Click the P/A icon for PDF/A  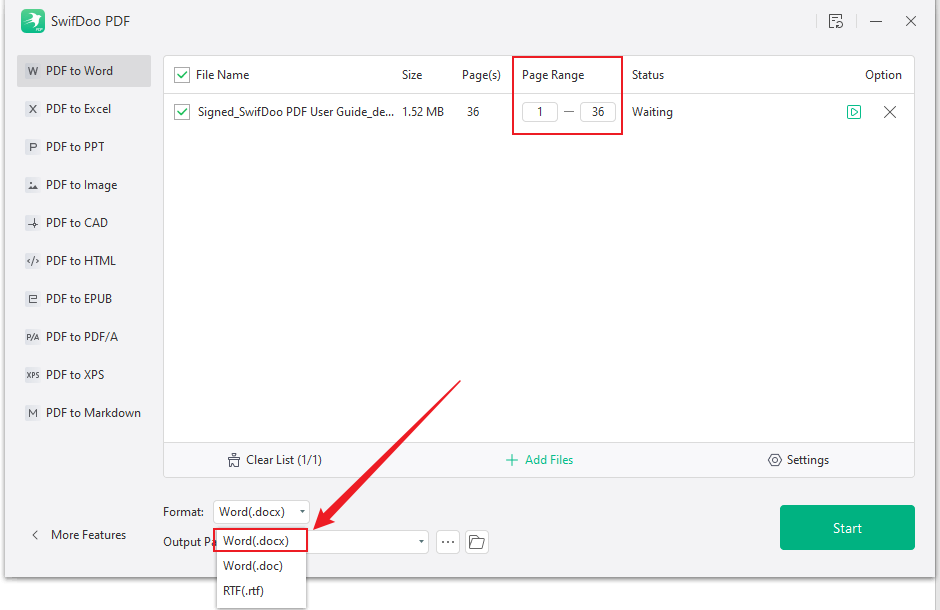(x=33, y=337)
